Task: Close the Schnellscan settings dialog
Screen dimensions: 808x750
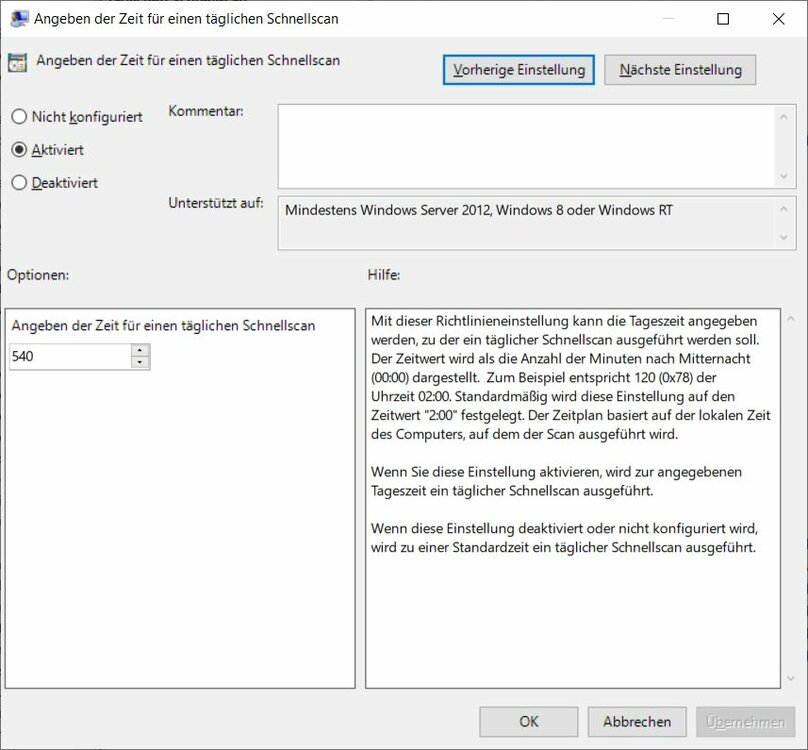Action: (779, 18)
